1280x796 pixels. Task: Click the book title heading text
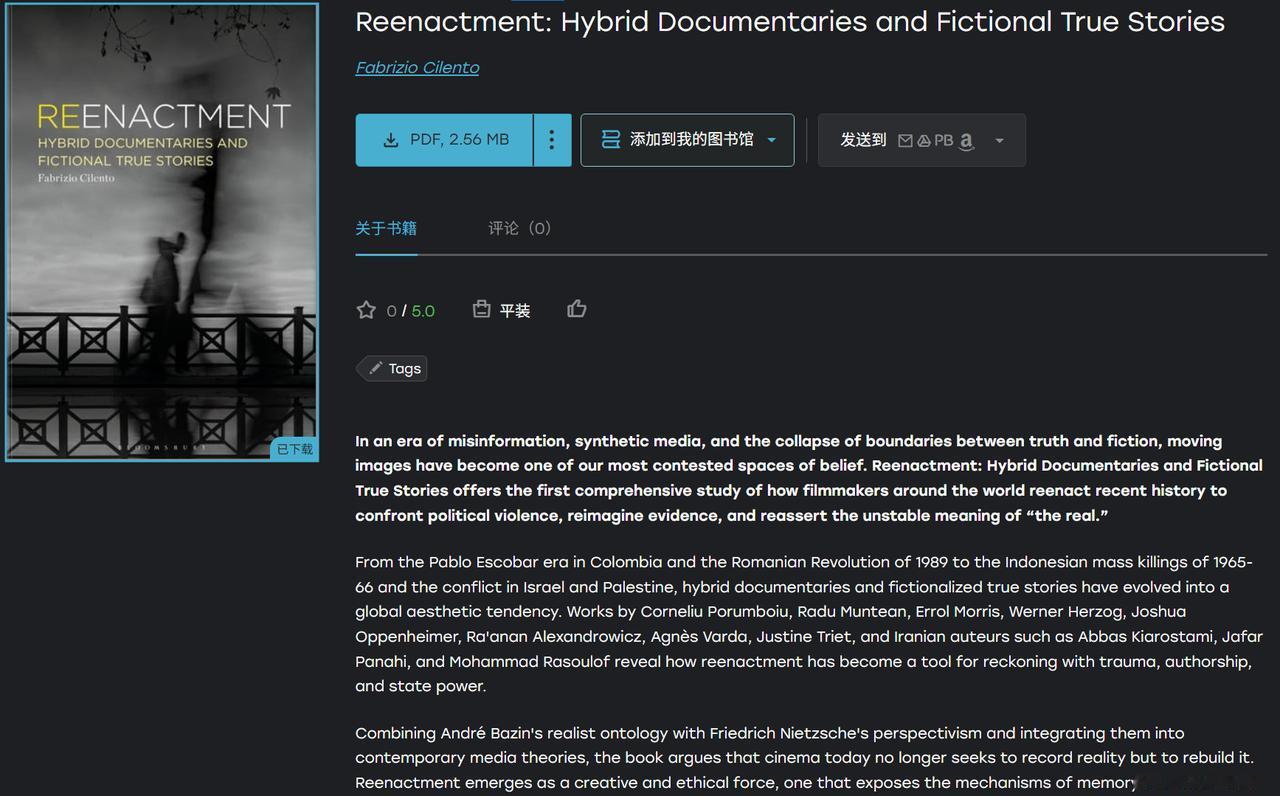pos(790,22)
